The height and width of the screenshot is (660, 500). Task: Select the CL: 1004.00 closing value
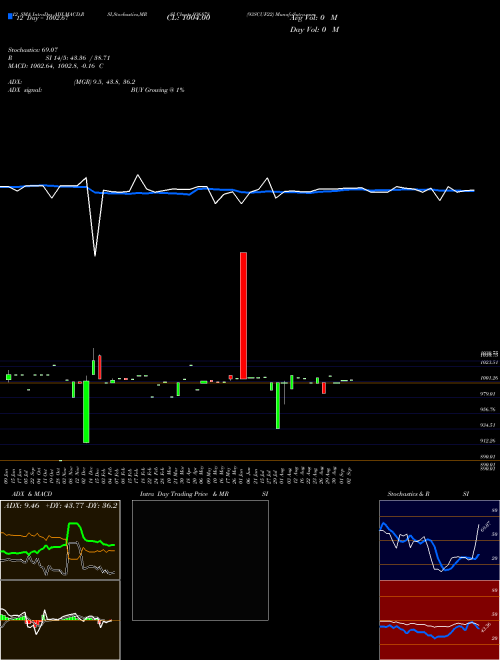pyautogui.click(x=189, y=17)
